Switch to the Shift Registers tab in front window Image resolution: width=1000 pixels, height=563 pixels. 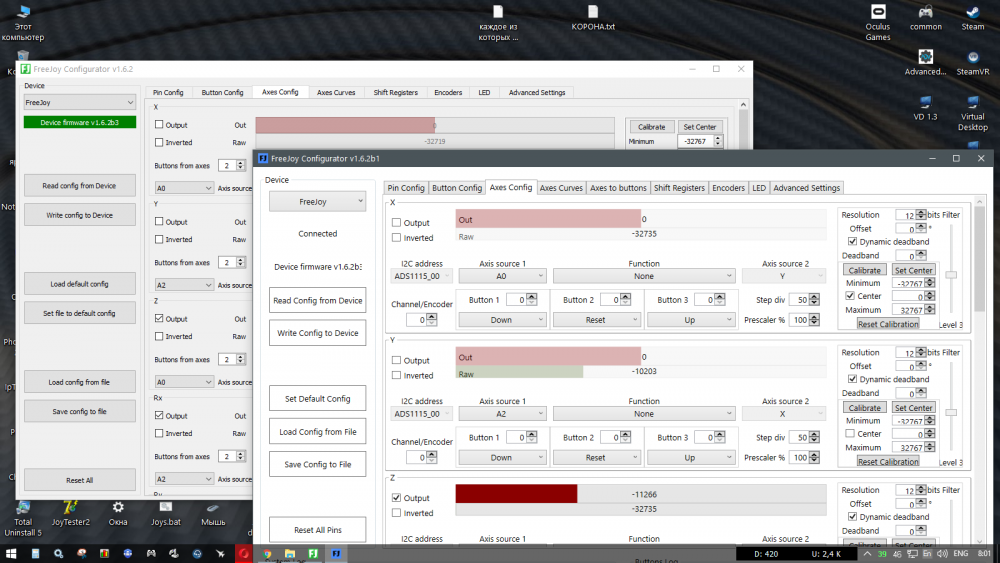(679, 188)
